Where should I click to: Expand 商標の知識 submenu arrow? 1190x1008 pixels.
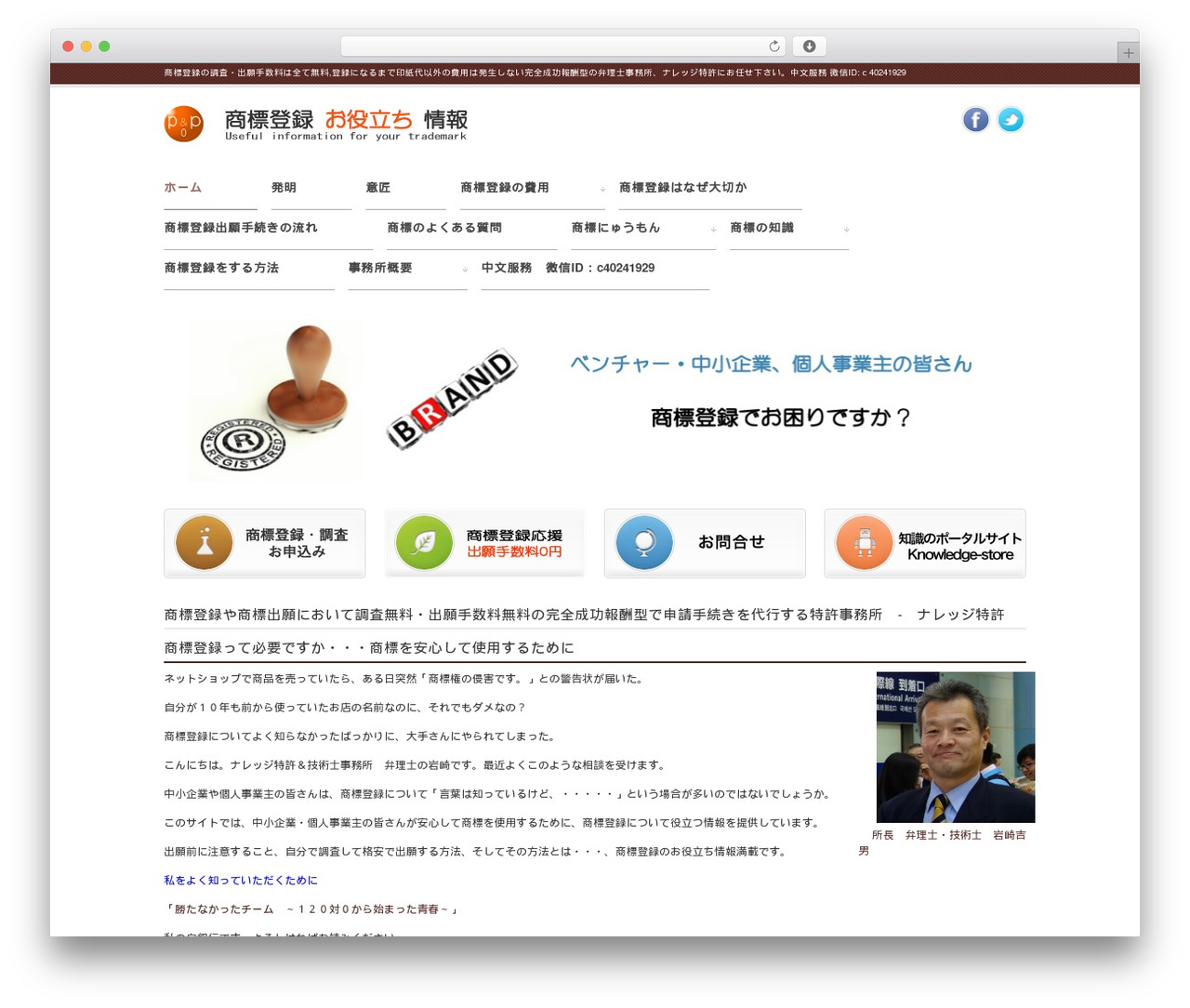click(x=846, y=229)
